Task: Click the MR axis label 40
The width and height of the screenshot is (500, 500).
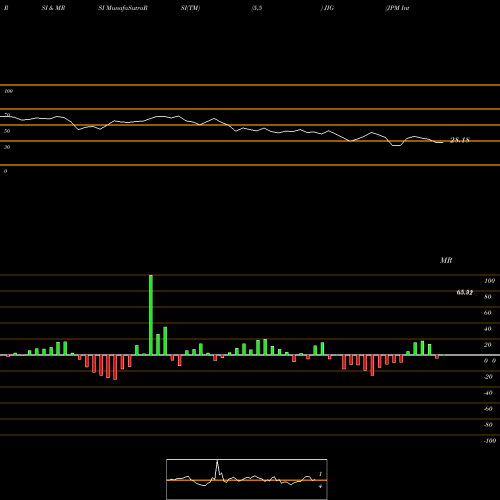Action: [487, 329]
